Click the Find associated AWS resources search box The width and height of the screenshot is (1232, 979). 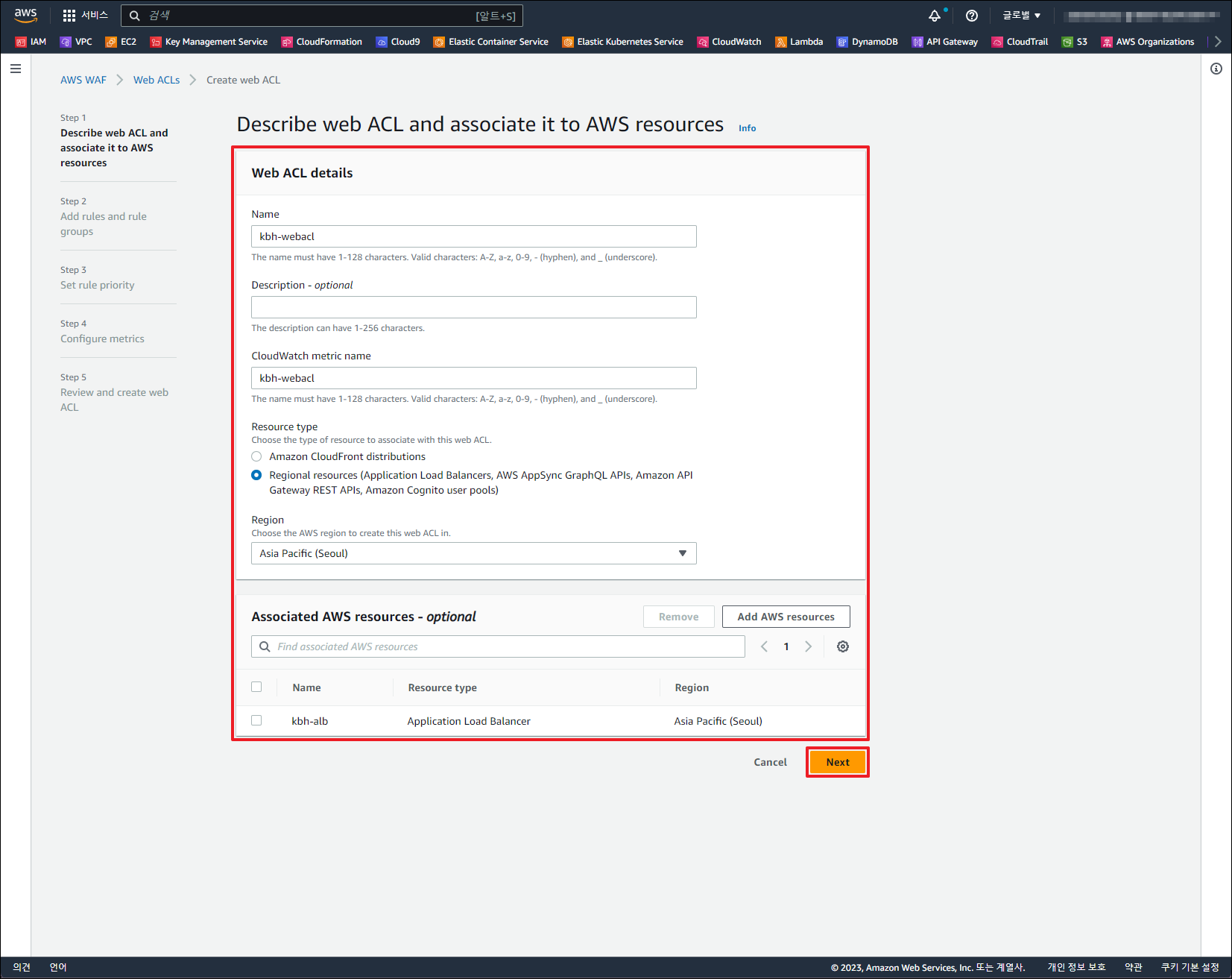(498, 646)
